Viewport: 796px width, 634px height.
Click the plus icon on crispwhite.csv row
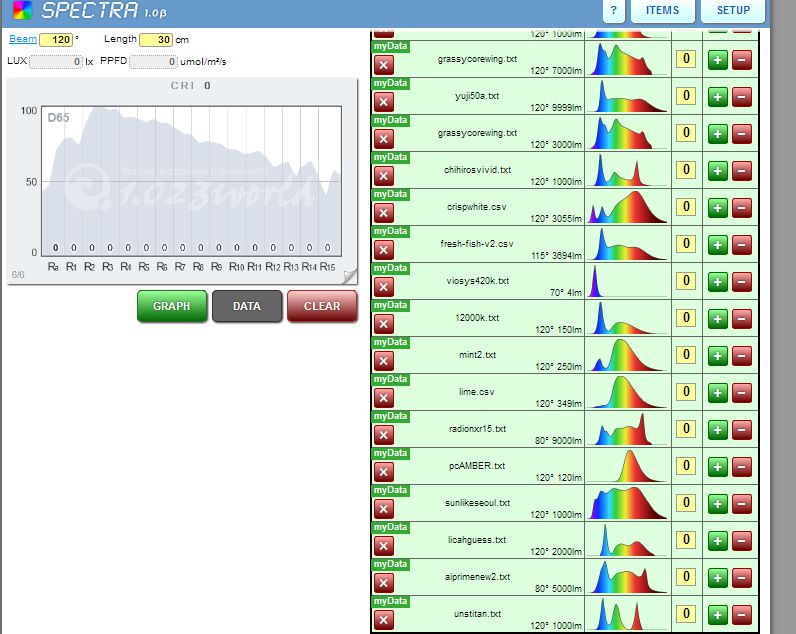[x=717, y=208]
